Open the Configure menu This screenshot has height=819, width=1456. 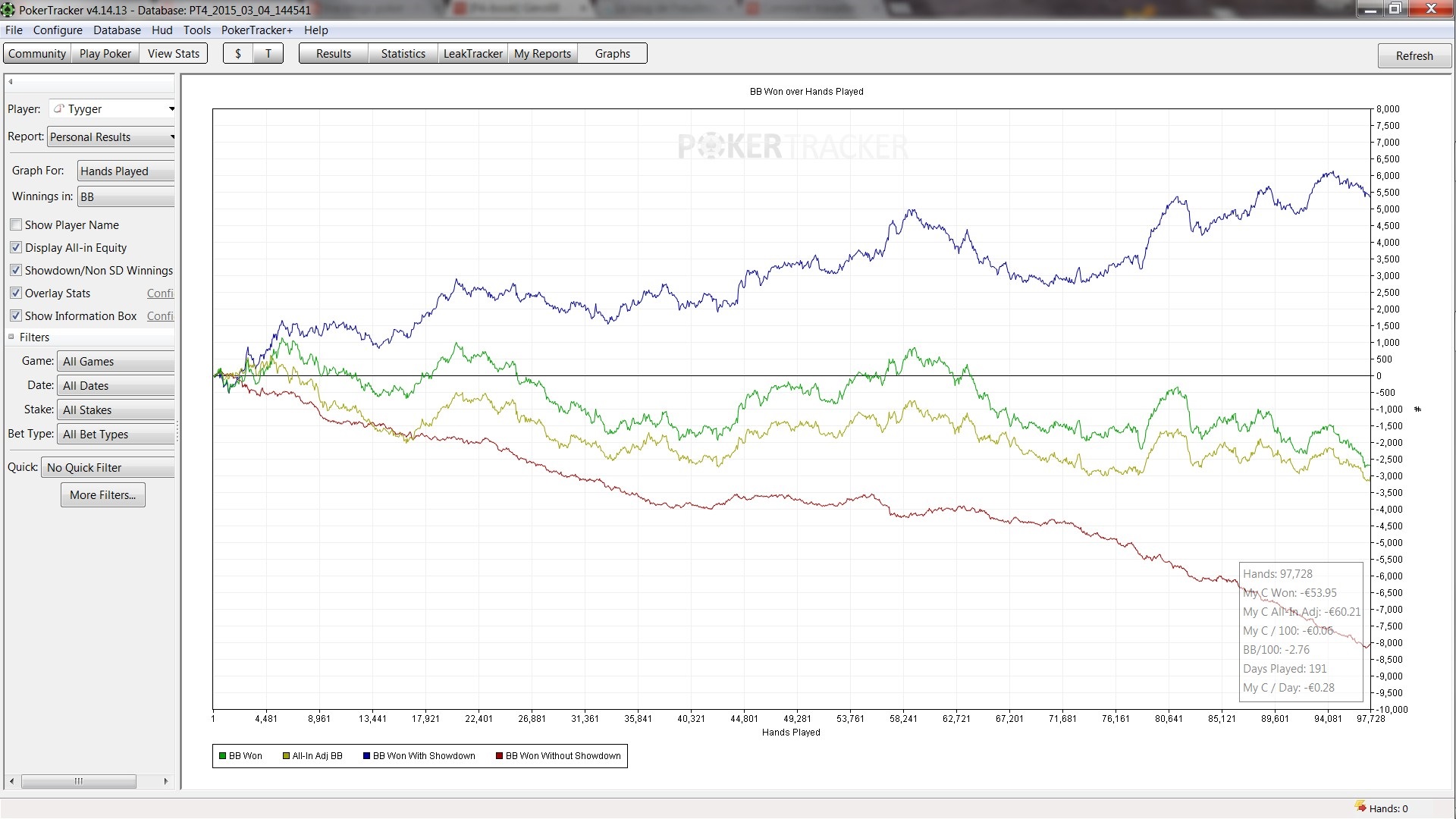click(58, 30)
